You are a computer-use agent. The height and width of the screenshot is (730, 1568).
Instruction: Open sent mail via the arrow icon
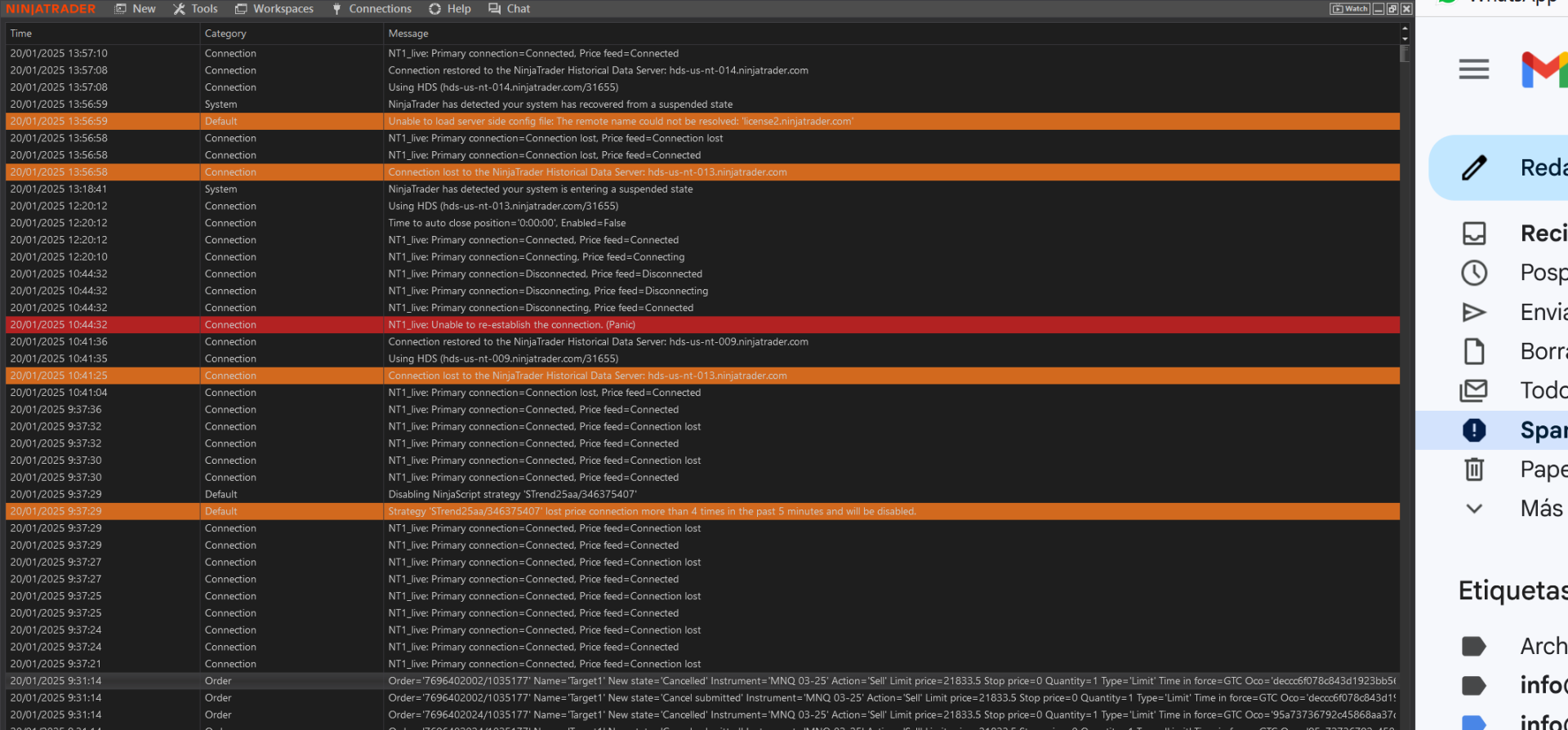click(x=1474, y=312)
